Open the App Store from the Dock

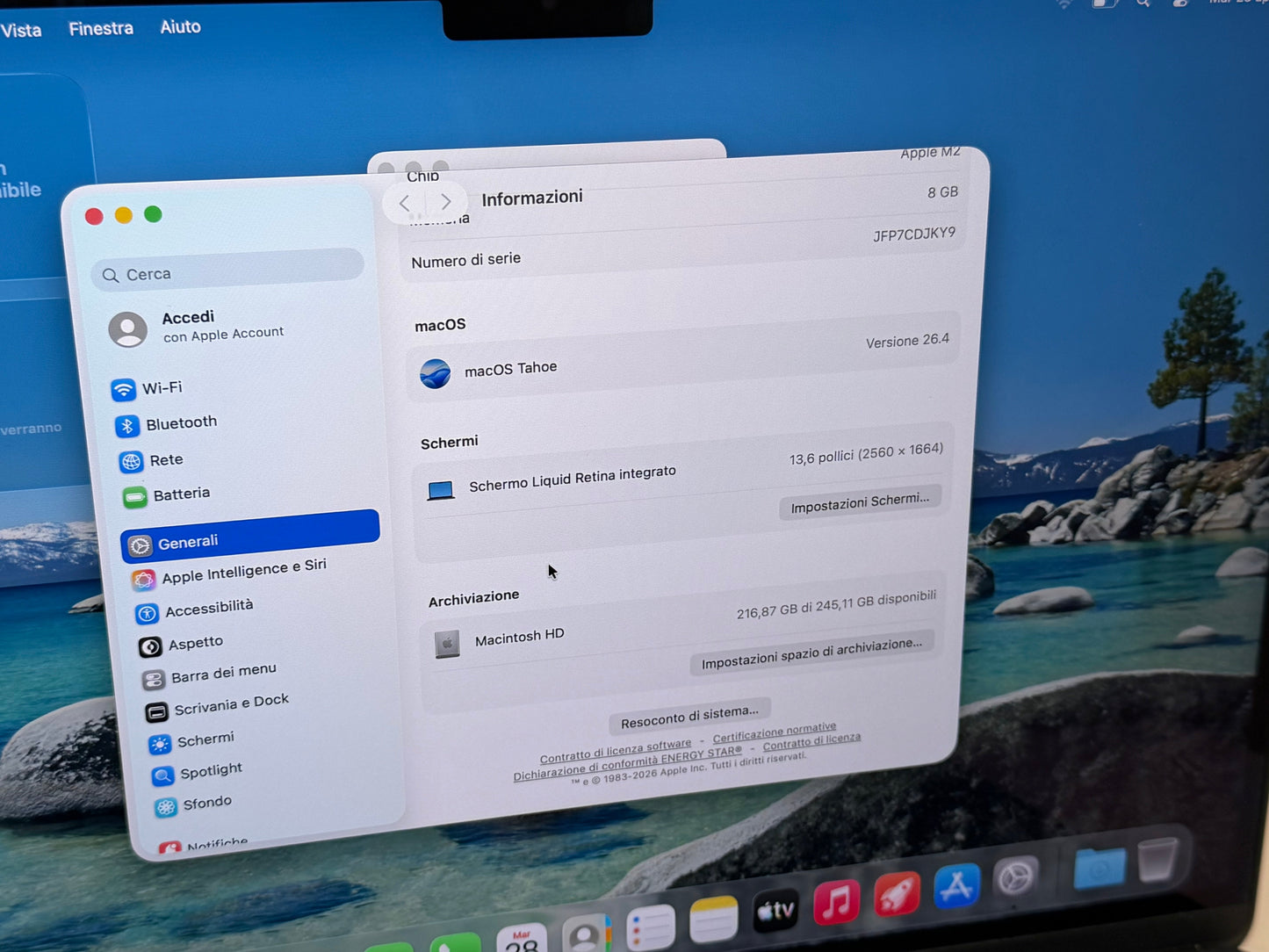[x=956, y=885]
